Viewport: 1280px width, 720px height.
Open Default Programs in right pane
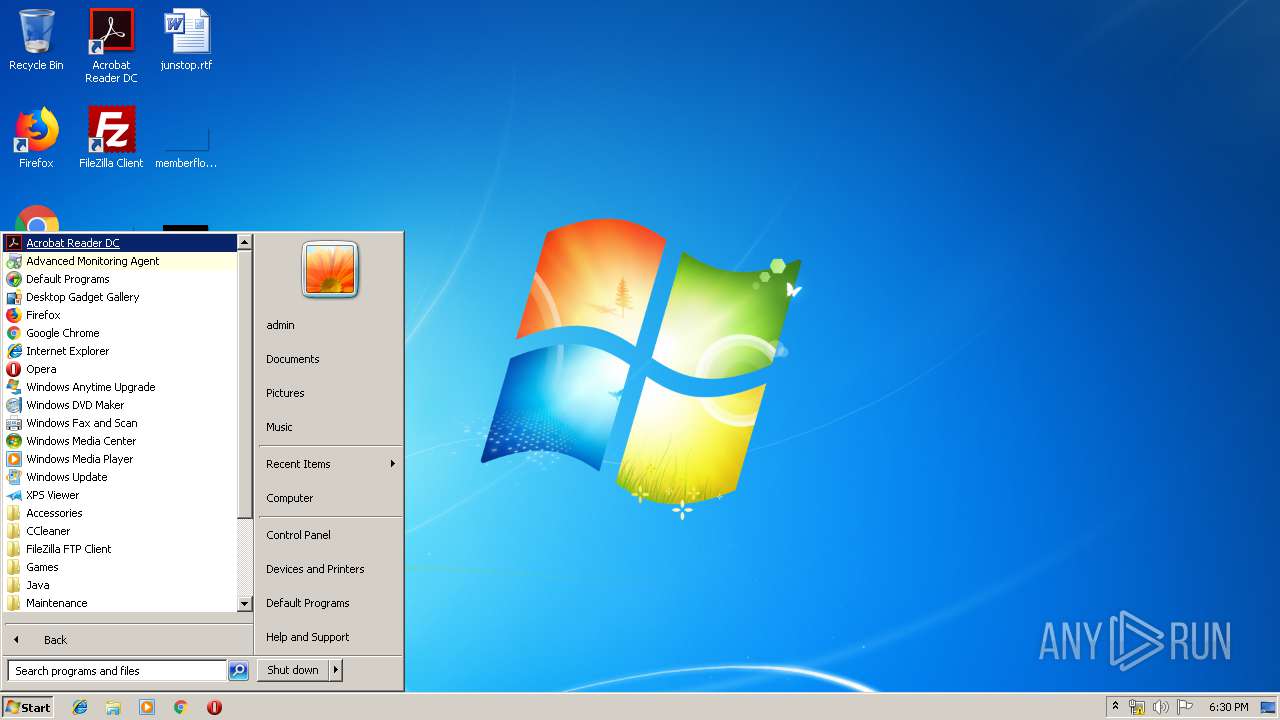coord(330,603)
